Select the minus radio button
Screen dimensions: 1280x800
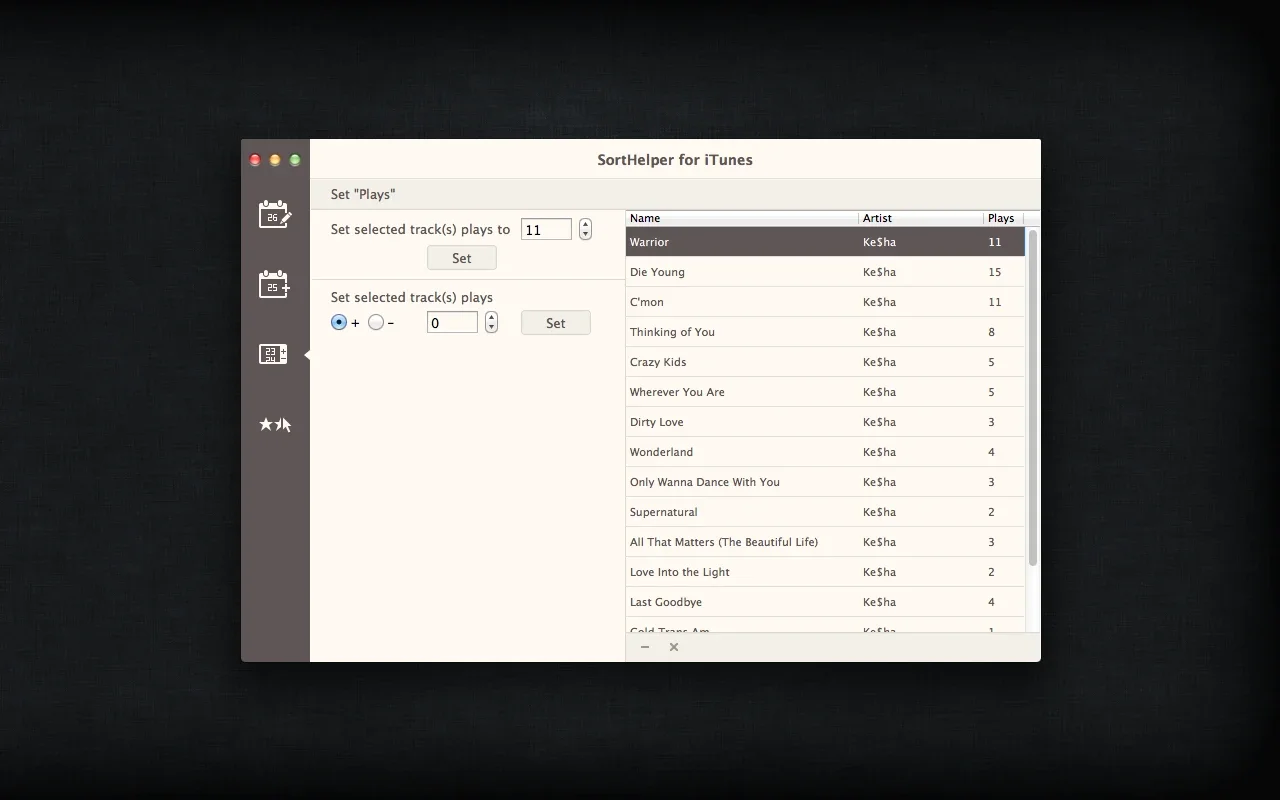[376, 322]
